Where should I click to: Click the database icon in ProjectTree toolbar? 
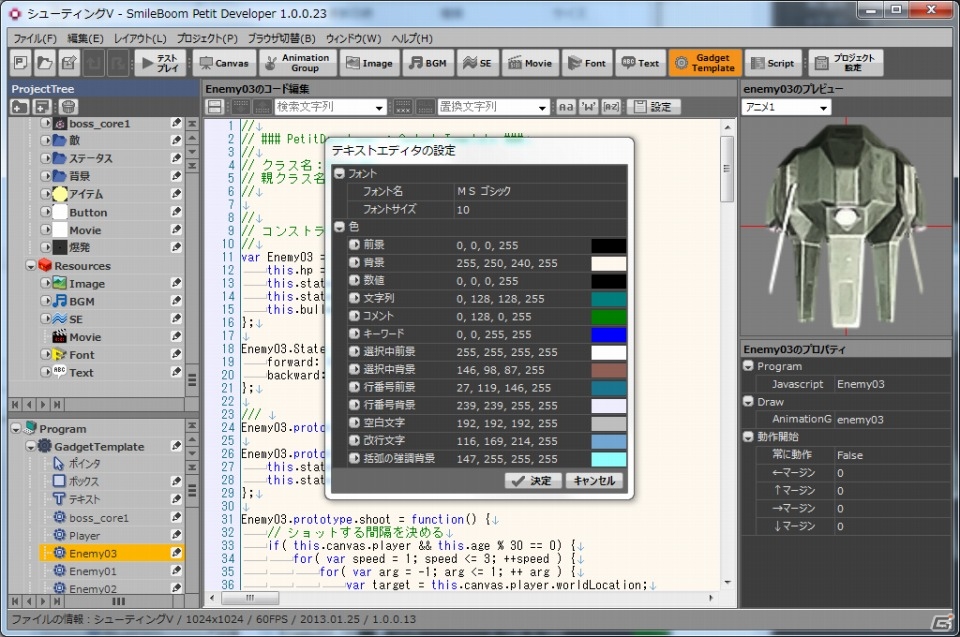click(x=68, y=107)
